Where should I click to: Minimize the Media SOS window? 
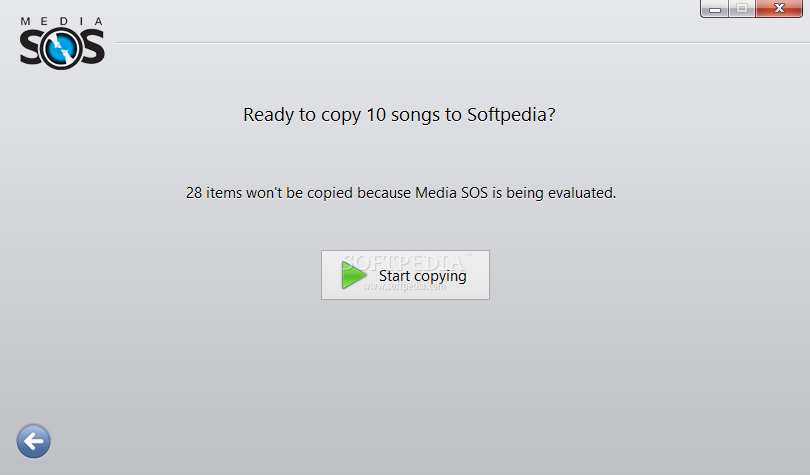(715, 9)
